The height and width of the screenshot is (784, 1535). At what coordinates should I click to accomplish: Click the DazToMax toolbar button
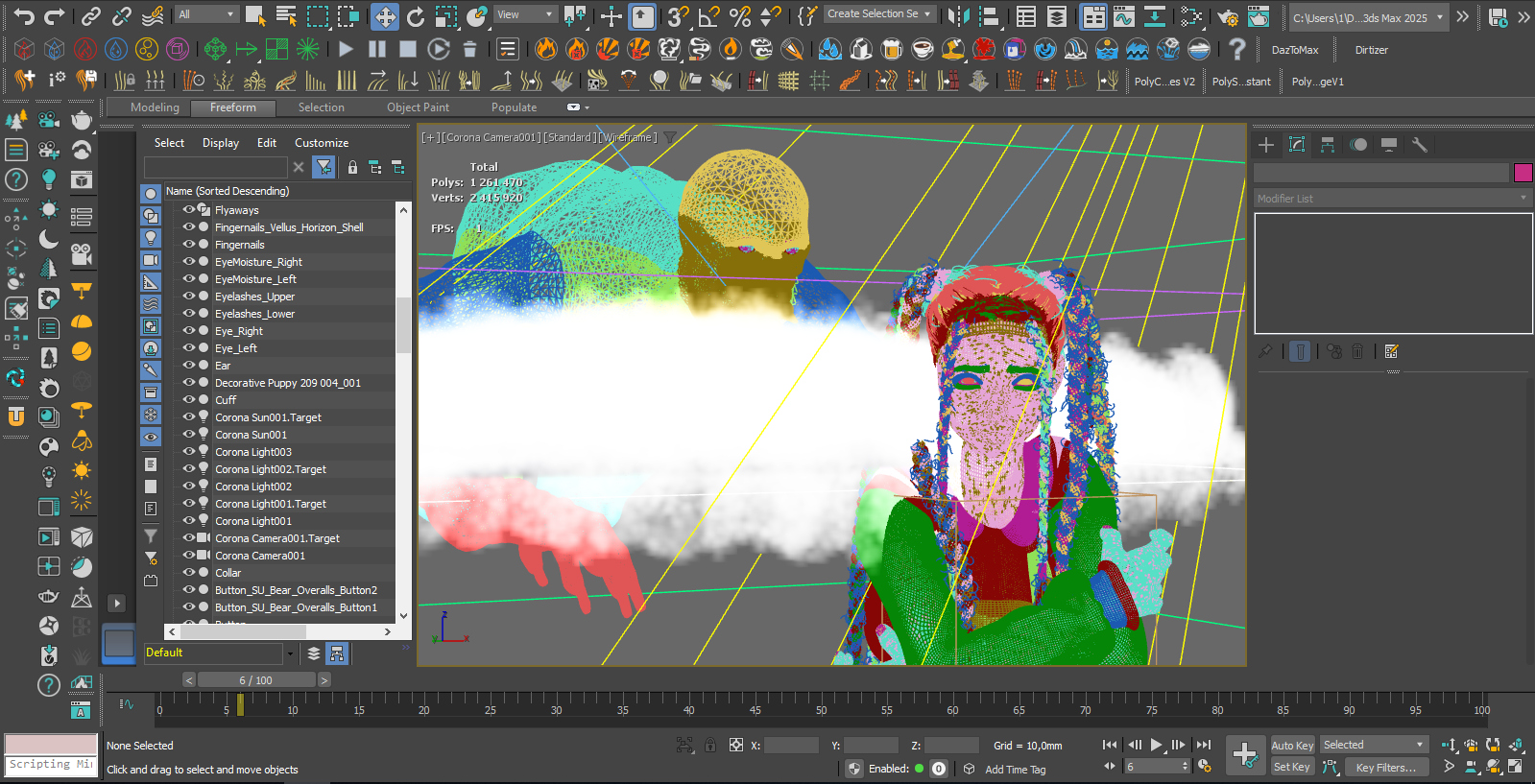click(1295, 50)
